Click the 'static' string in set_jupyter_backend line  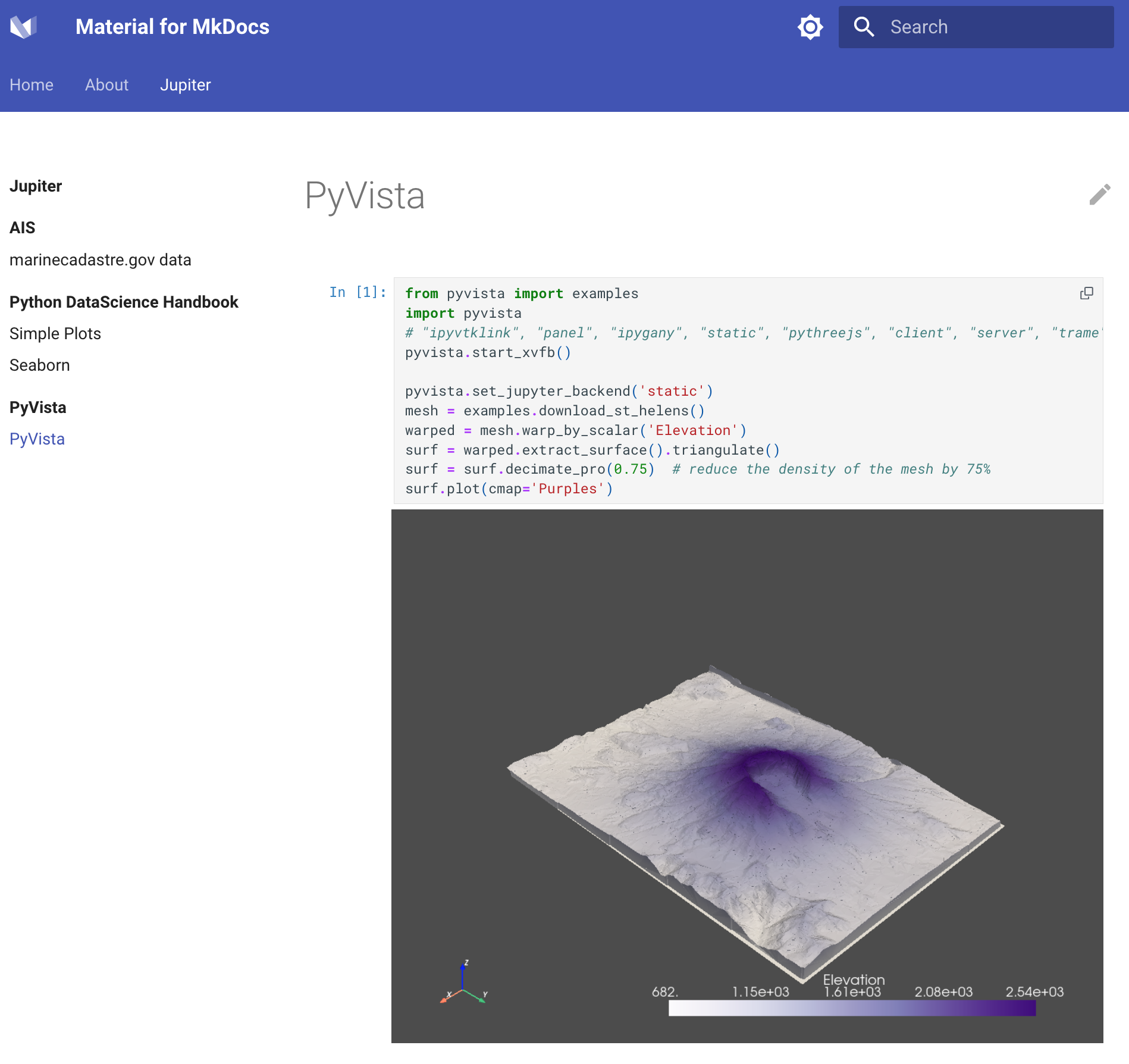click(x=672, y=391)
